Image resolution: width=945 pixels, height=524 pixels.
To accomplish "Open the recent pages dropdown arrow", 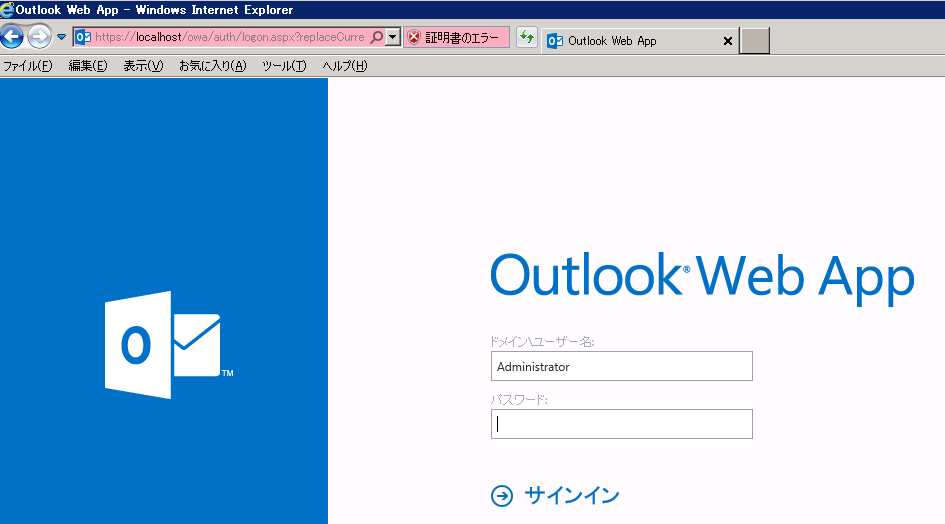I will [x=62, y=38].
